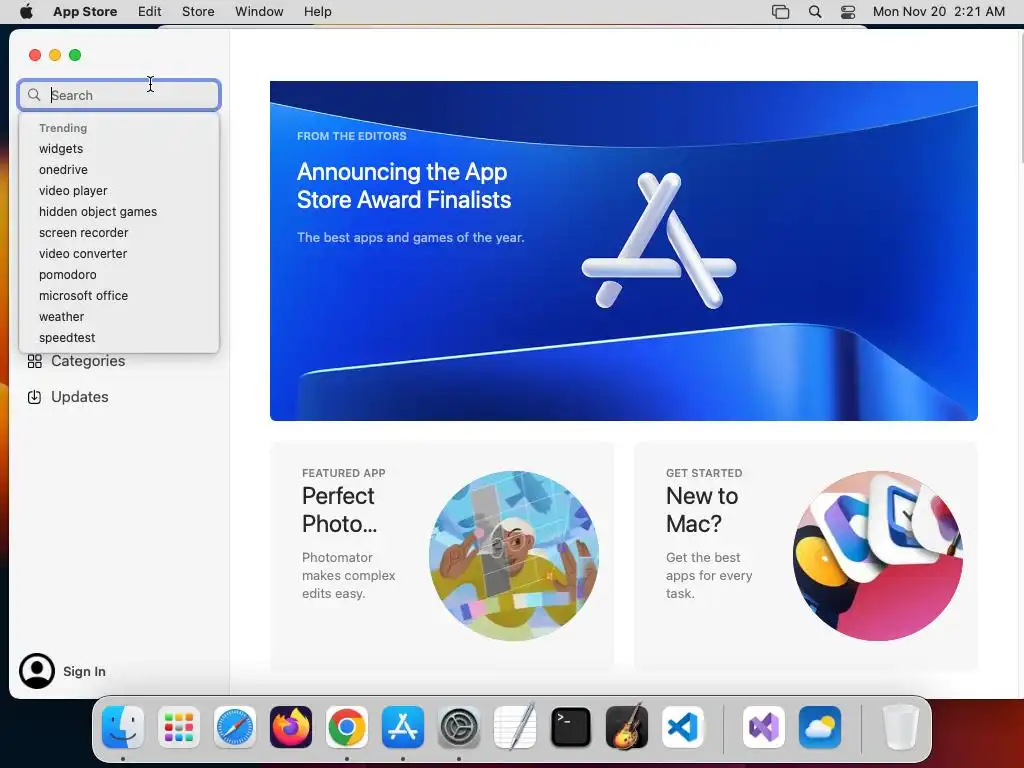Image resolution: width=1024 pixels, height=768 pixels.
Task: Open Control Center in the menu bar
Action: coord(848,12)
